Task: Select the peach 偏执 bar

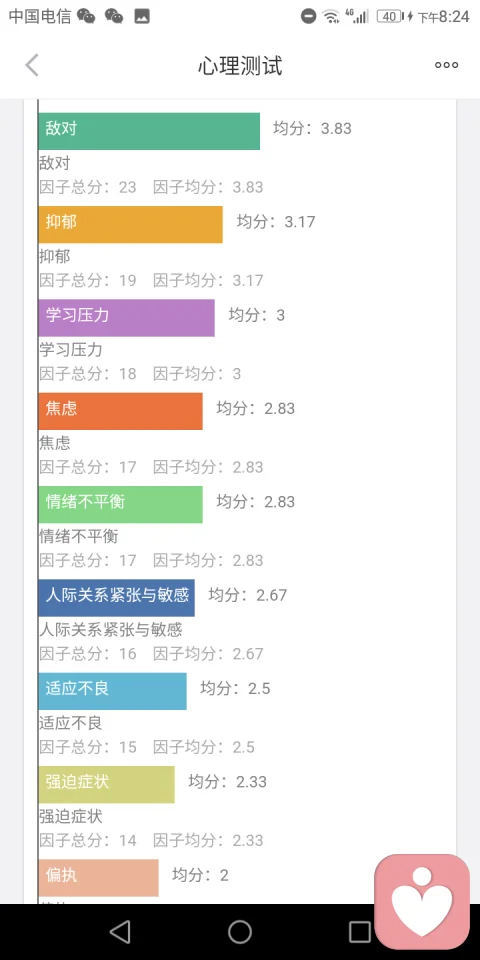Action: (x=99, y=877)
